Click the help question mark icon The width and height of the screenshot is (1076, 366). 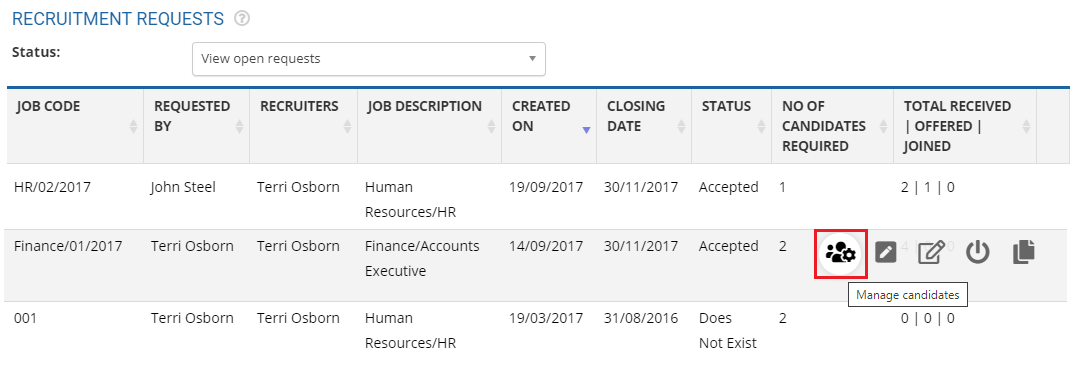click(242, 19)
